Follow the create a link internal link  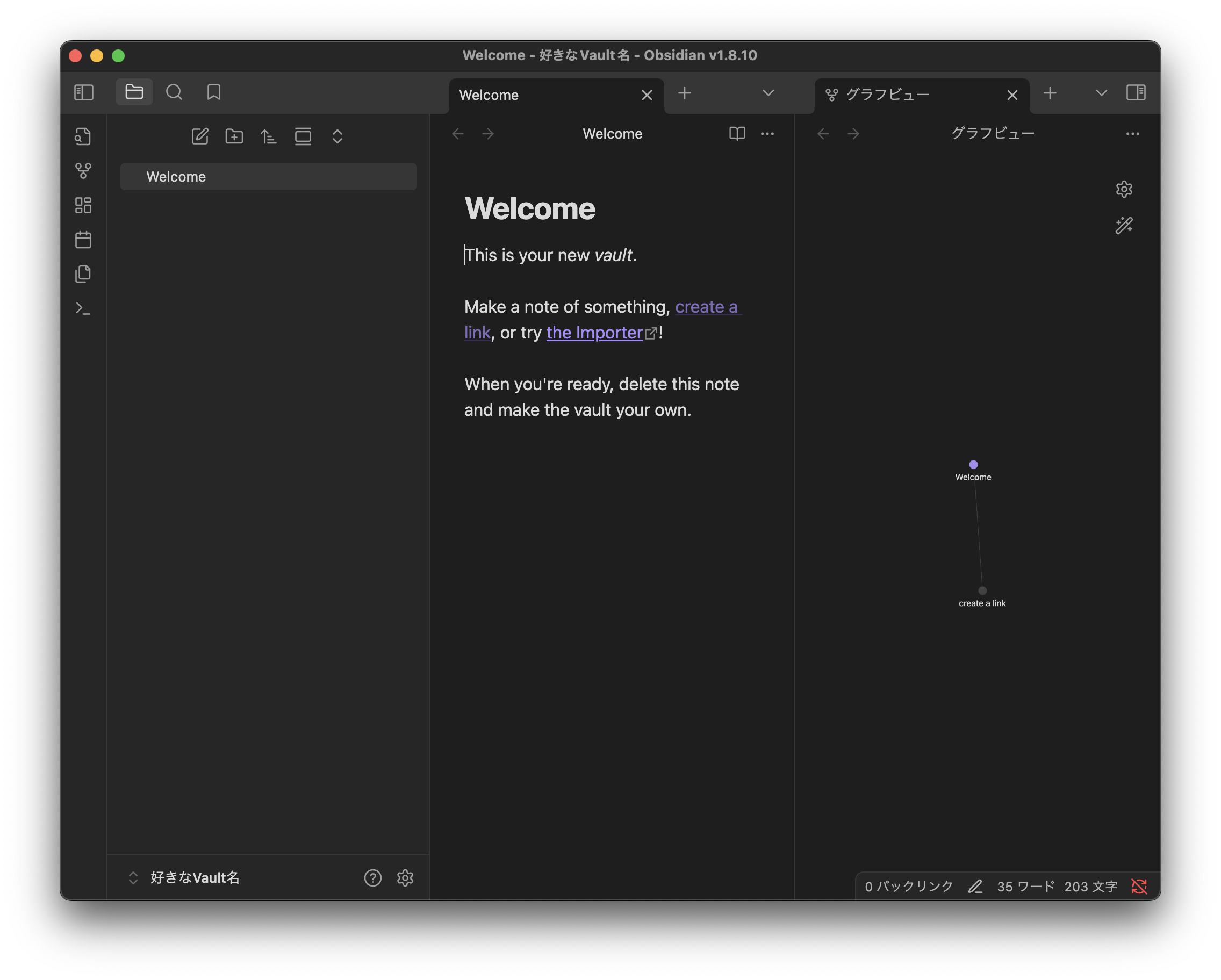click(706, 307)
